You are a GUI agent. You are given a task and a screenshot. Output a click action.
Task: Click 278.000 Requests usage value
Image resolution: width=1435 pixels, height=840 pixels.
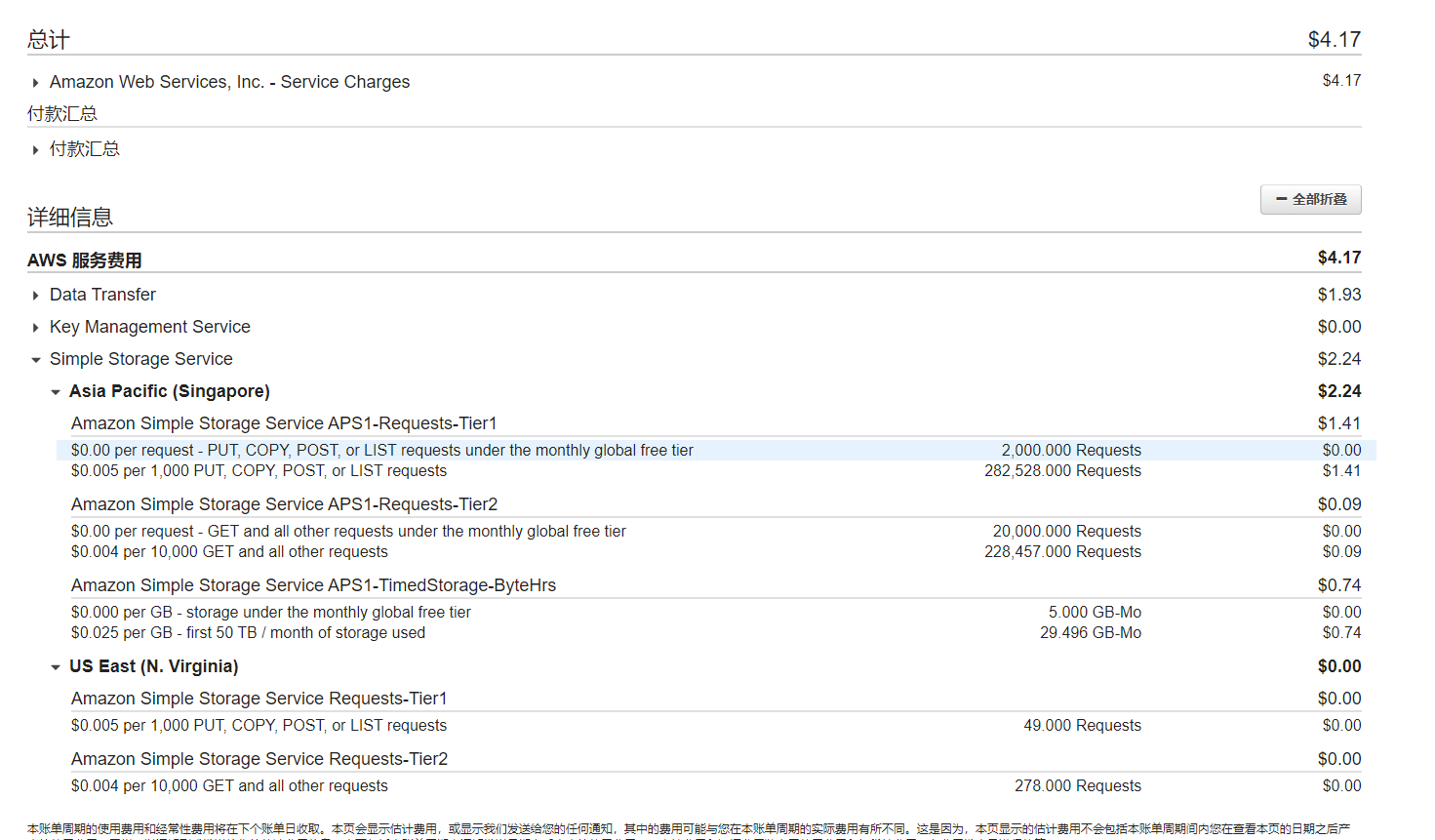point(1078,785)
